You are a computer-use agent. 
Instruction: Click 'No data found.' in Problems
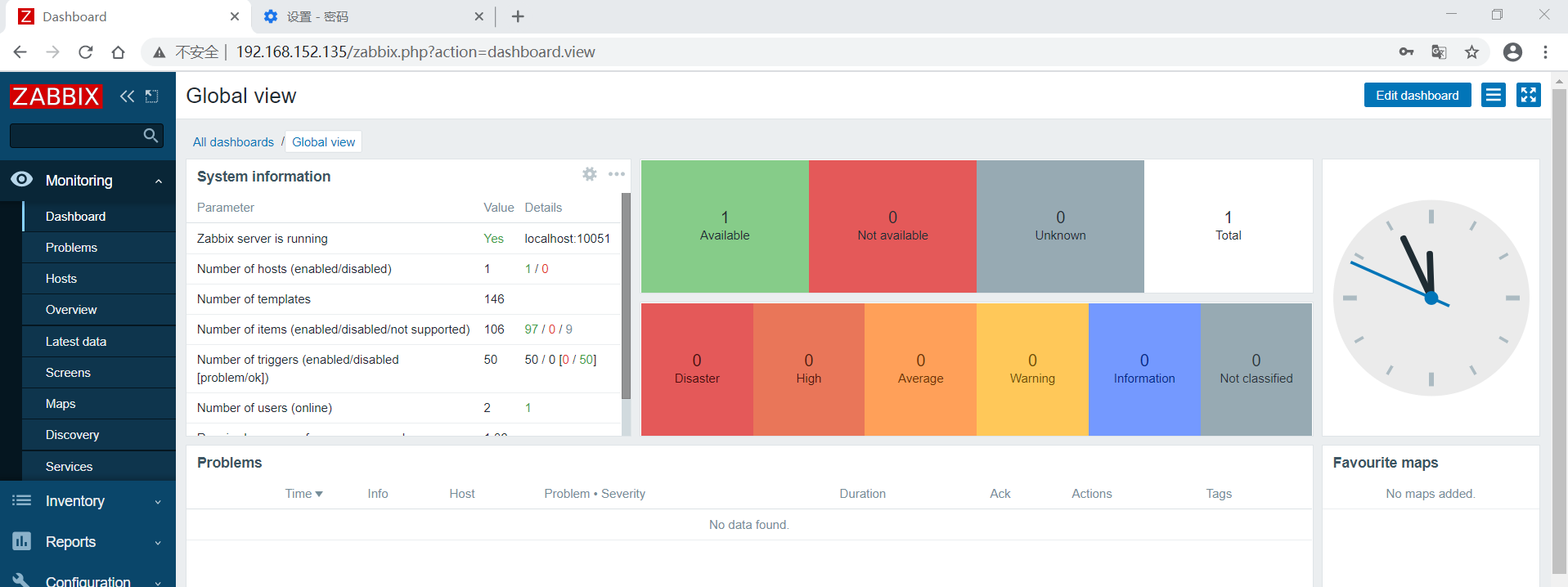749,525
